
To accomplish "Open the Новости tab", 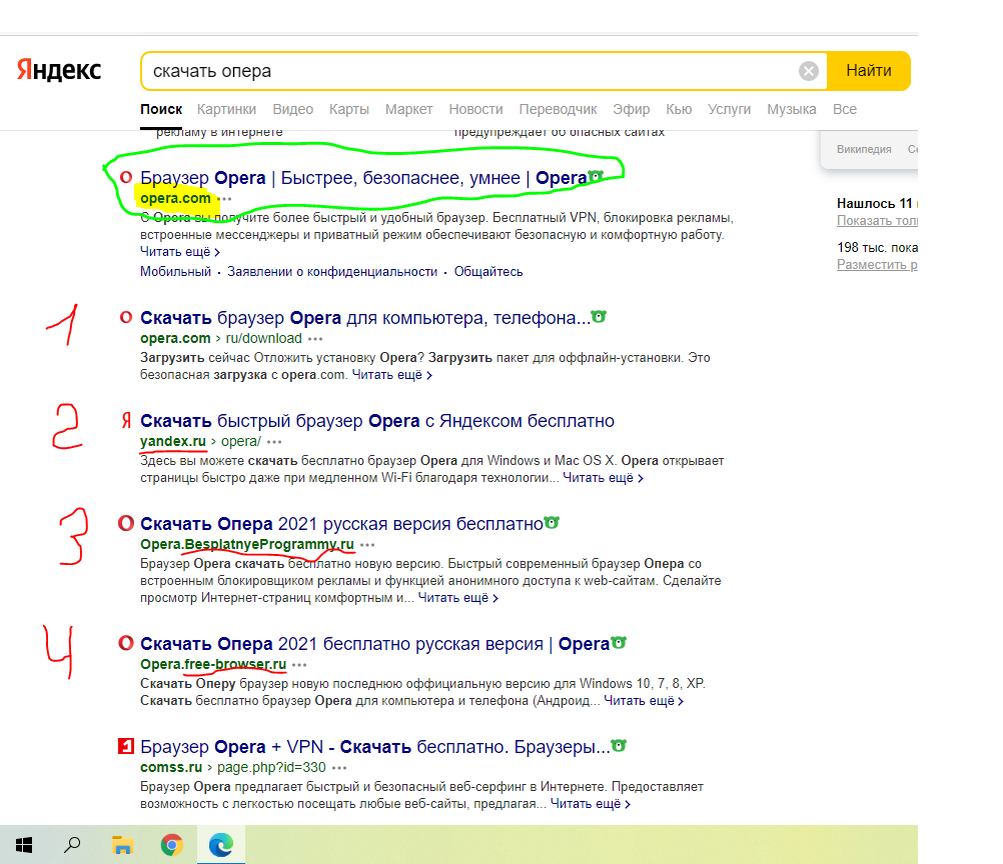I will [476, 109].
